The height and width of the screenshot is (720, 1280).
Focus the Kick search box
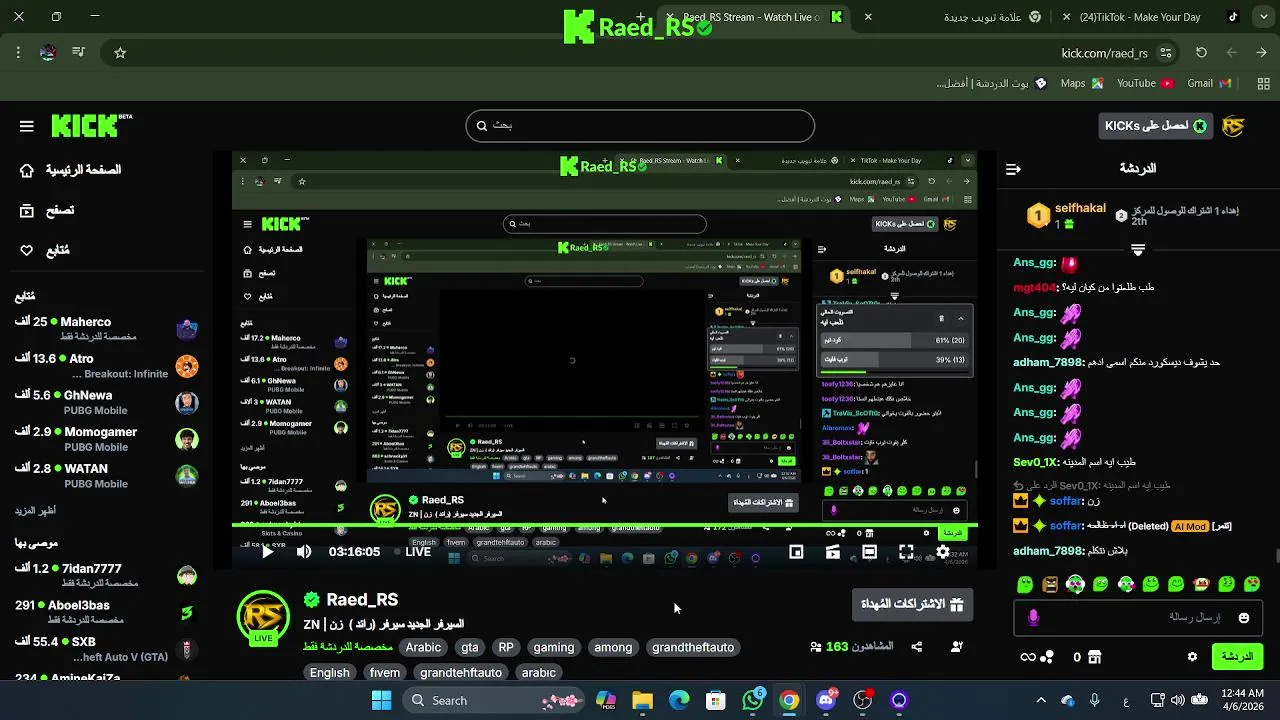point(640,126)
